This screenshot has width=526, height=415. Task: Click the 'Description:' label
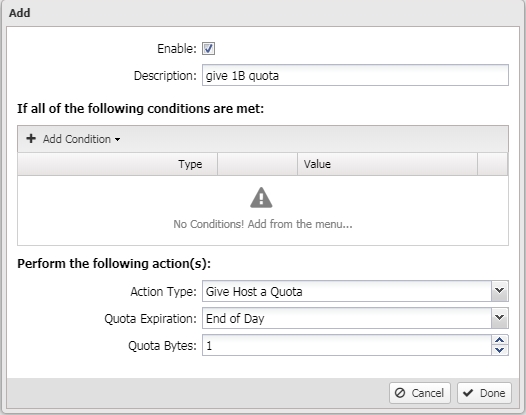(x=165, y=76)
